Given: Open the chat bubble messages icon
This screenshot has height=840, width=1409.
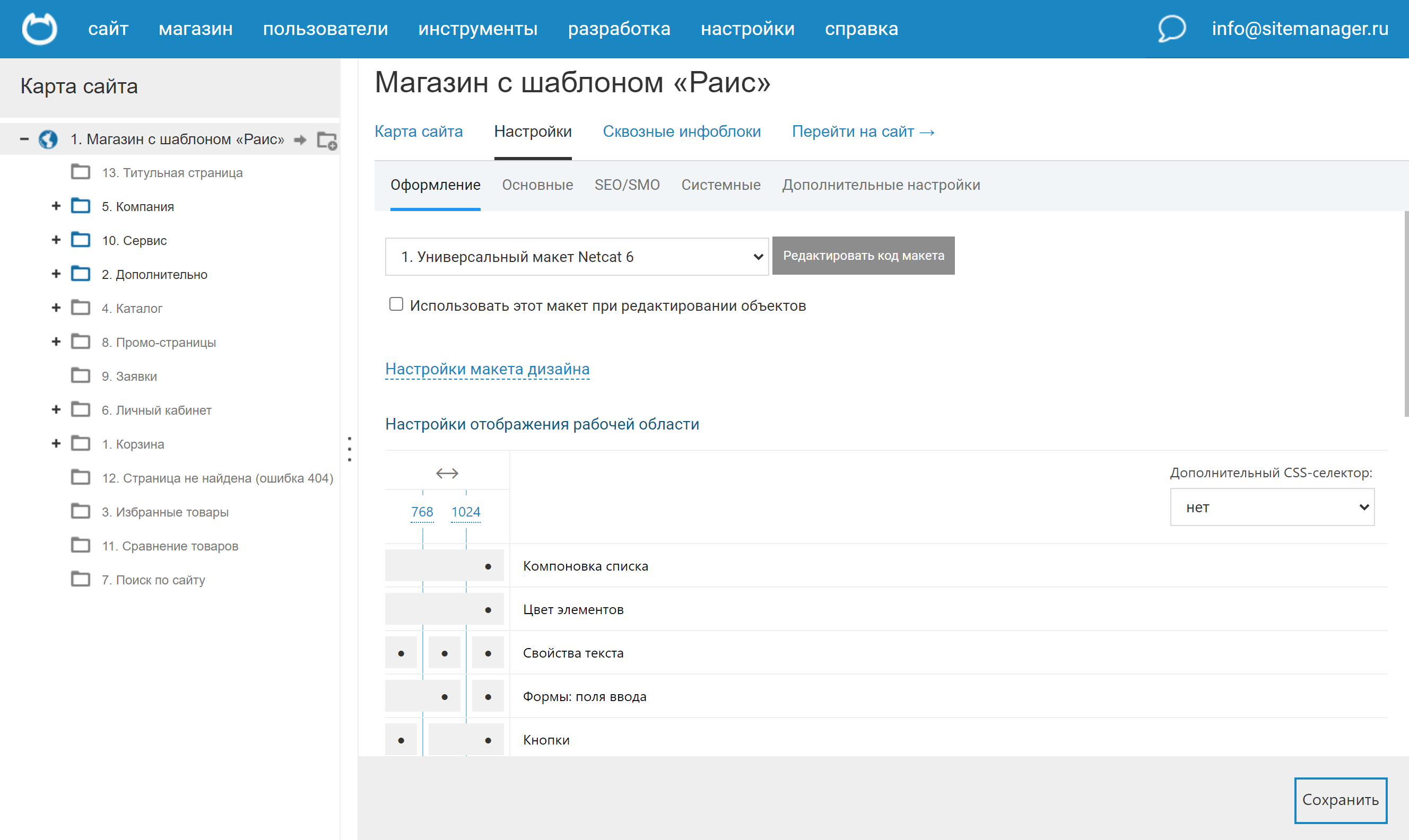Looking at the screenshot, I should coord(1171,28).
